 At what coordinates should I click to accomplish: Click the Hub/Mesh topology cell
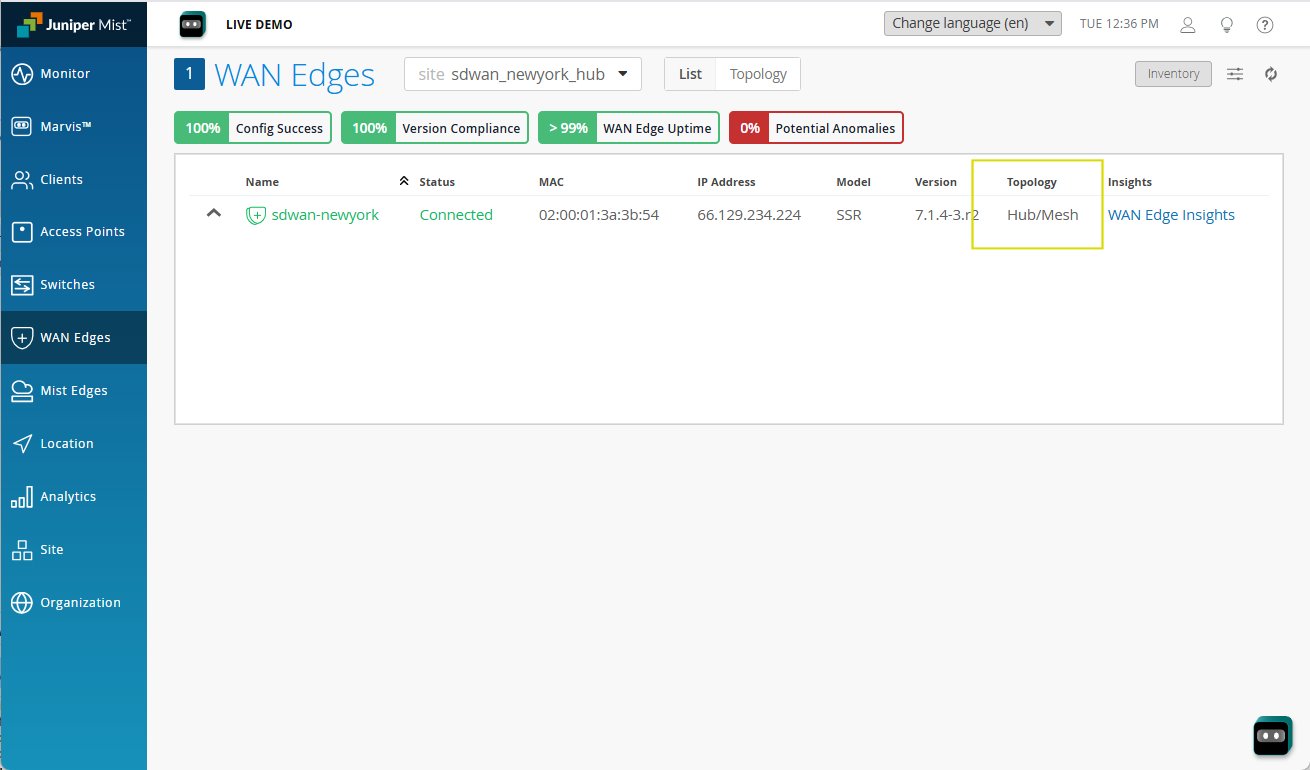(1042, 215)
